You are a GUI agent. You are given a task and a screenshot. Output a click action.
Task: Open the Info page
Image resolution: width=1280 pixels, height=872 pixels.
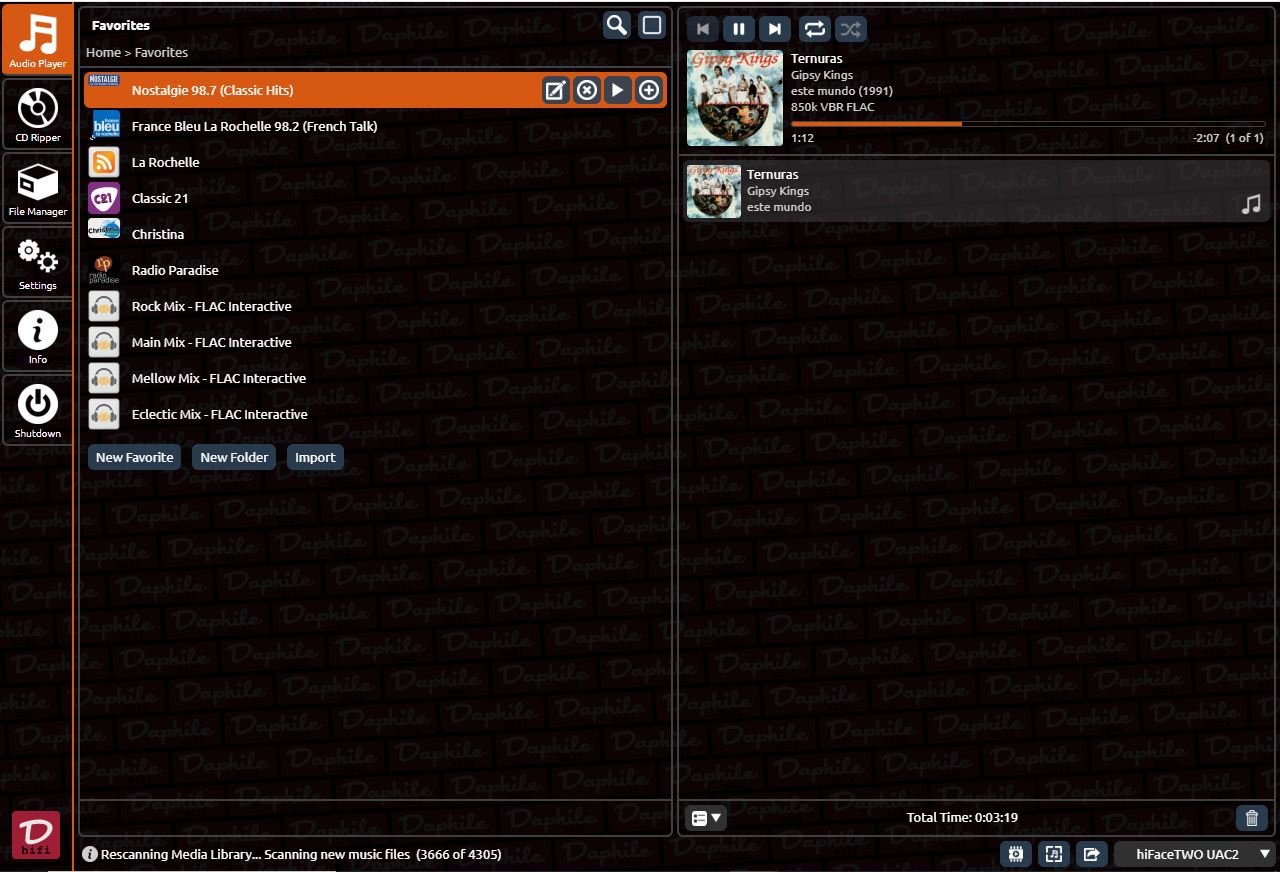click(x=37, y=336)
